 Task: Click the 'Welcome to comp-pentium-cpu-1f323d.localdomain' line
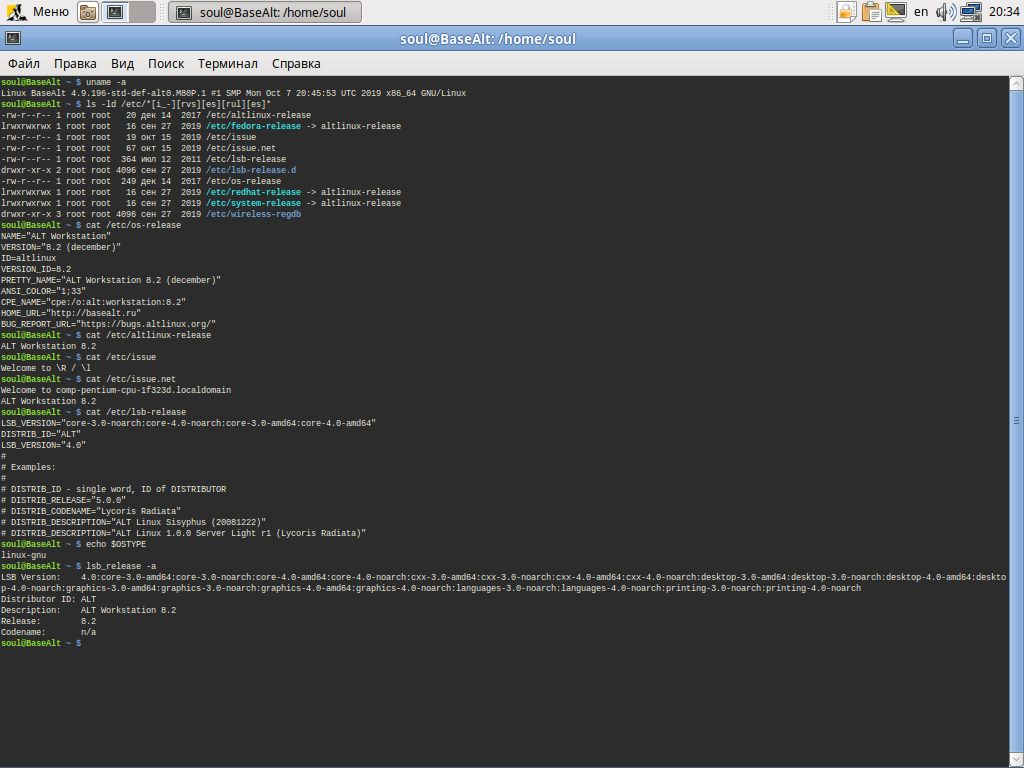116,391
